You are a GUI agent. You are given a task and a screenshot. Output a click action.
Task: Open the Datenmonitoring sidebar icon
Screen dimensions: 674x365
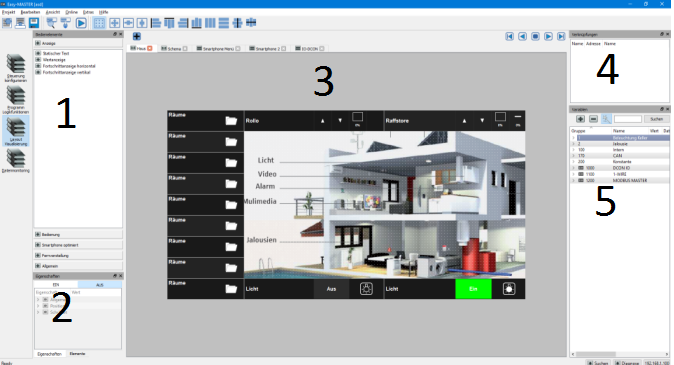[x=15, y=161]
